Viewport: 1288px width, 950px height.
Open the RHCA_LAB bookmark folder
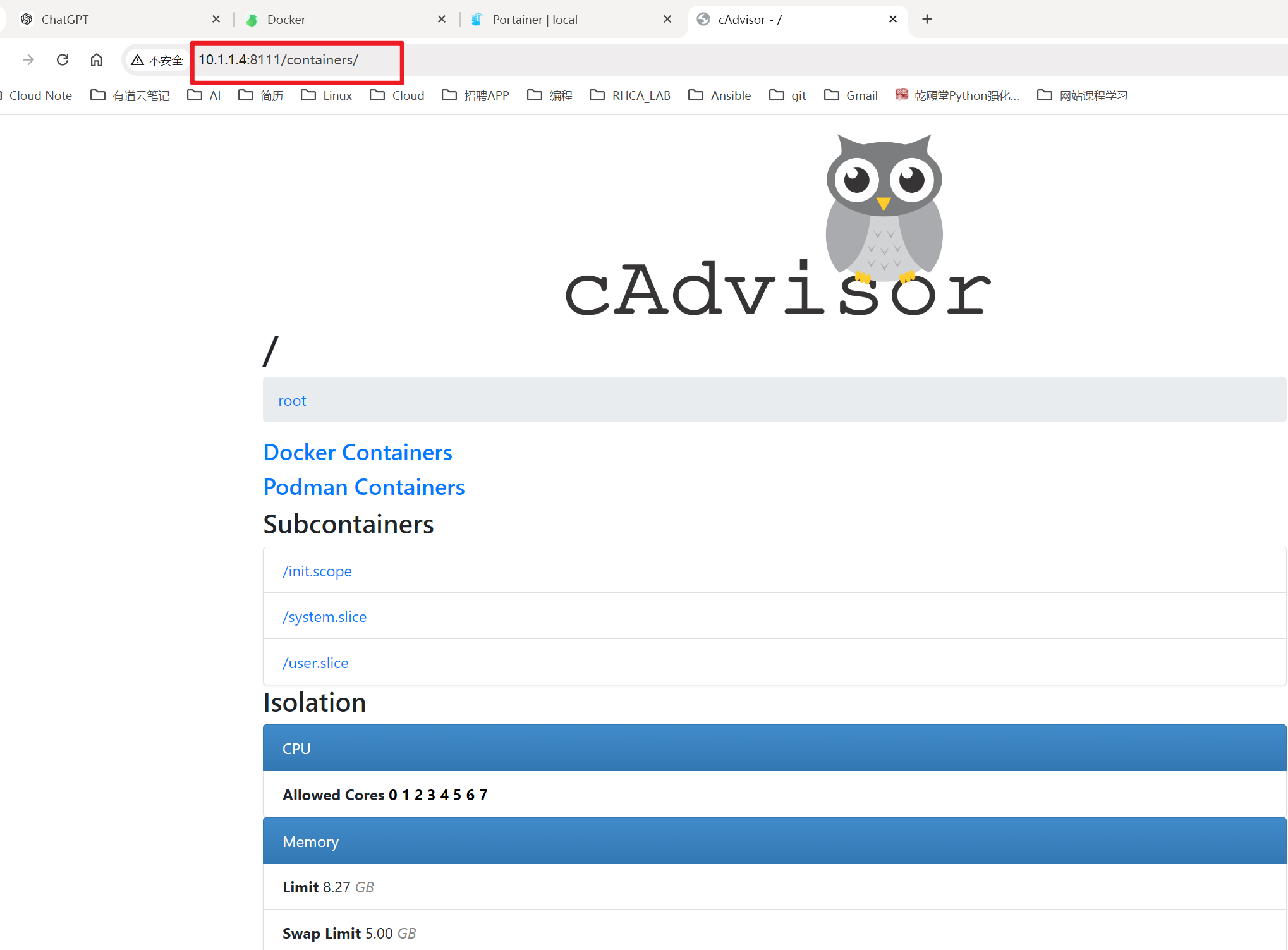629,95
